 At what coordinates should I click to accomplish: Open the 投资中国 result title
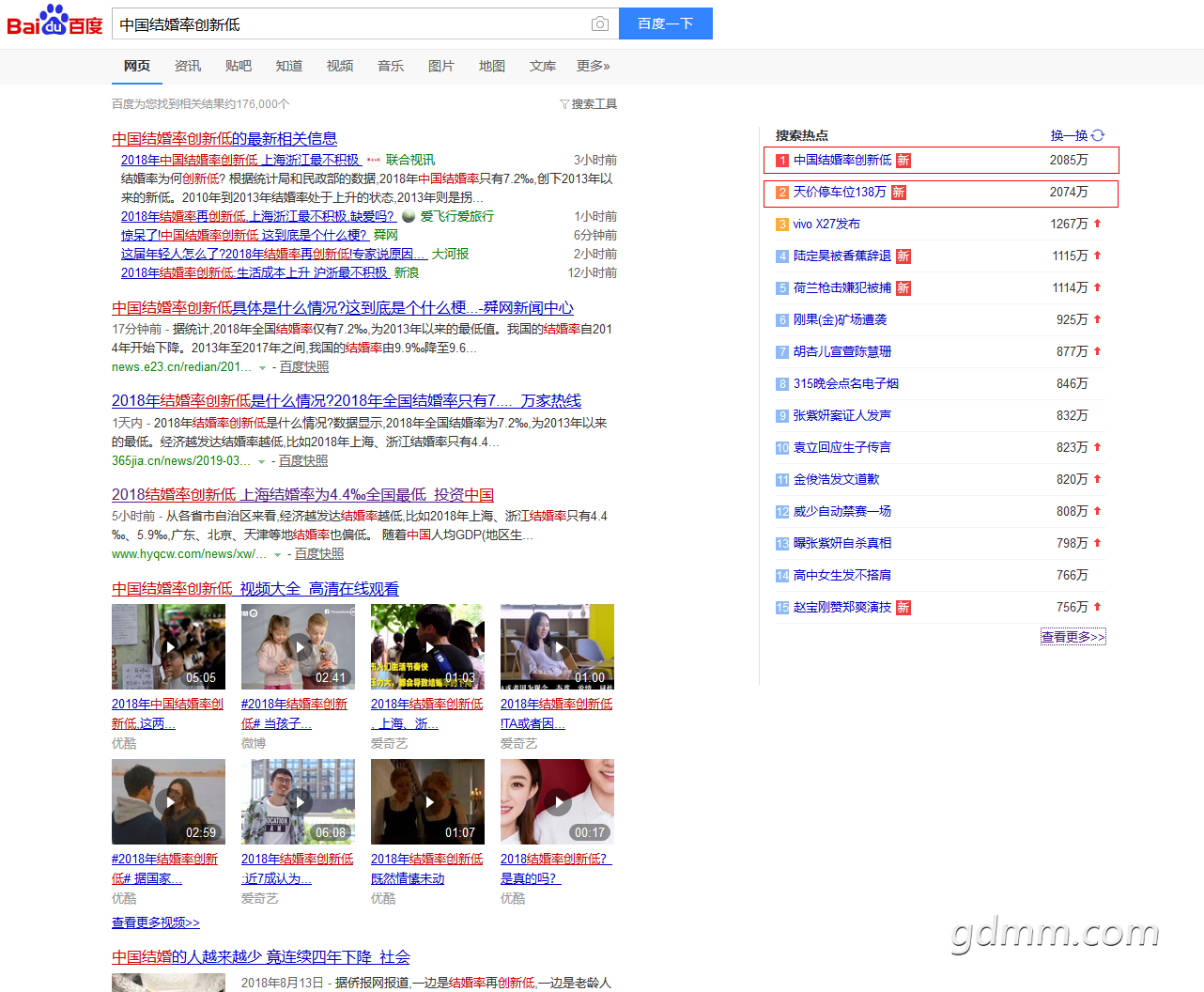tap(302, 494)
